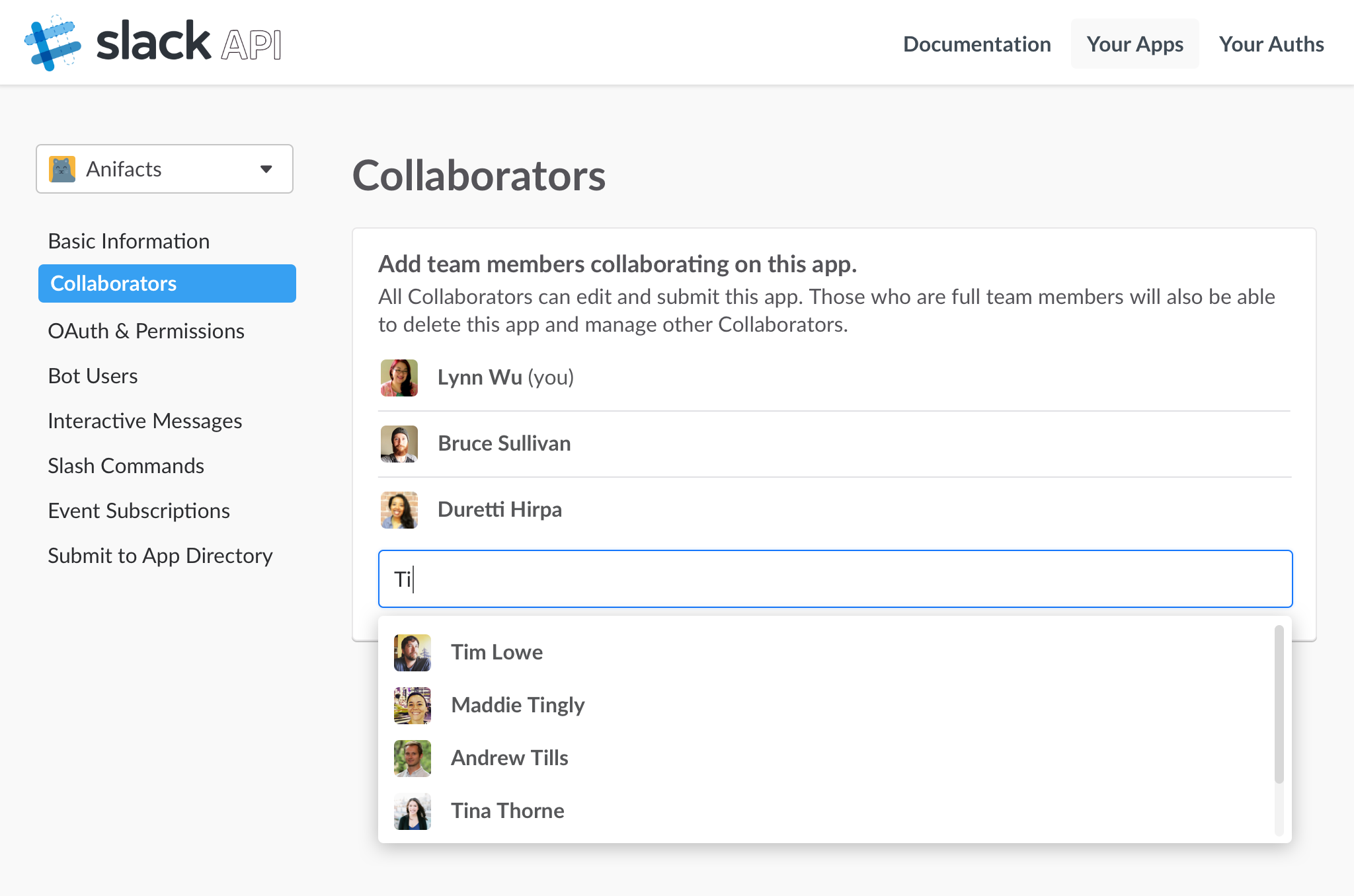Expand the Anifacts app selector dropdown arrow
Viewport: 1354px width, 896px height.
(x=266, y=169)
